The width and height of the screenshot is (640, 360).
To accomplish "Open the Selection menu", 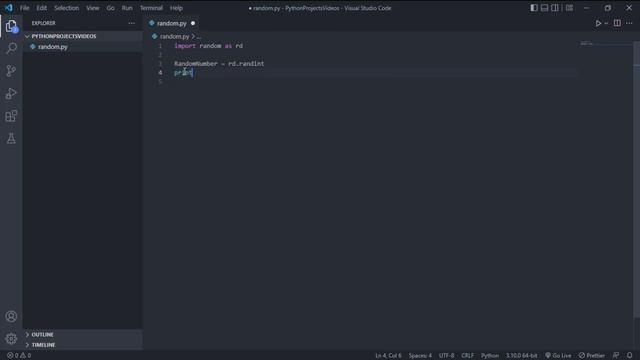I will tap(66, 8).
